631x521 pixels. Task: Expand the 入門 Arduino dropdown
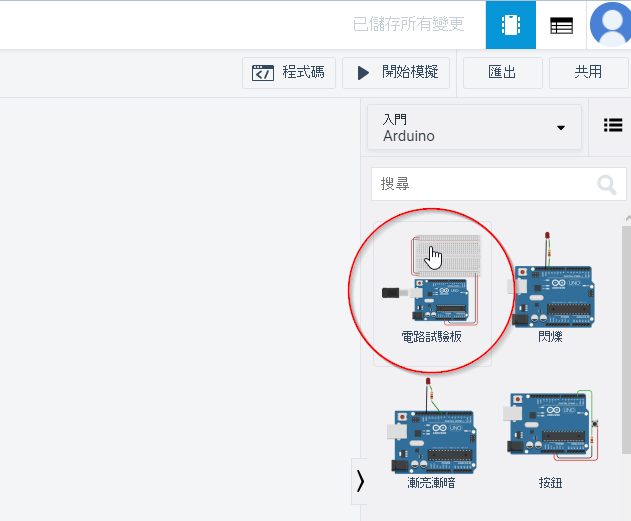pos(474,128)
